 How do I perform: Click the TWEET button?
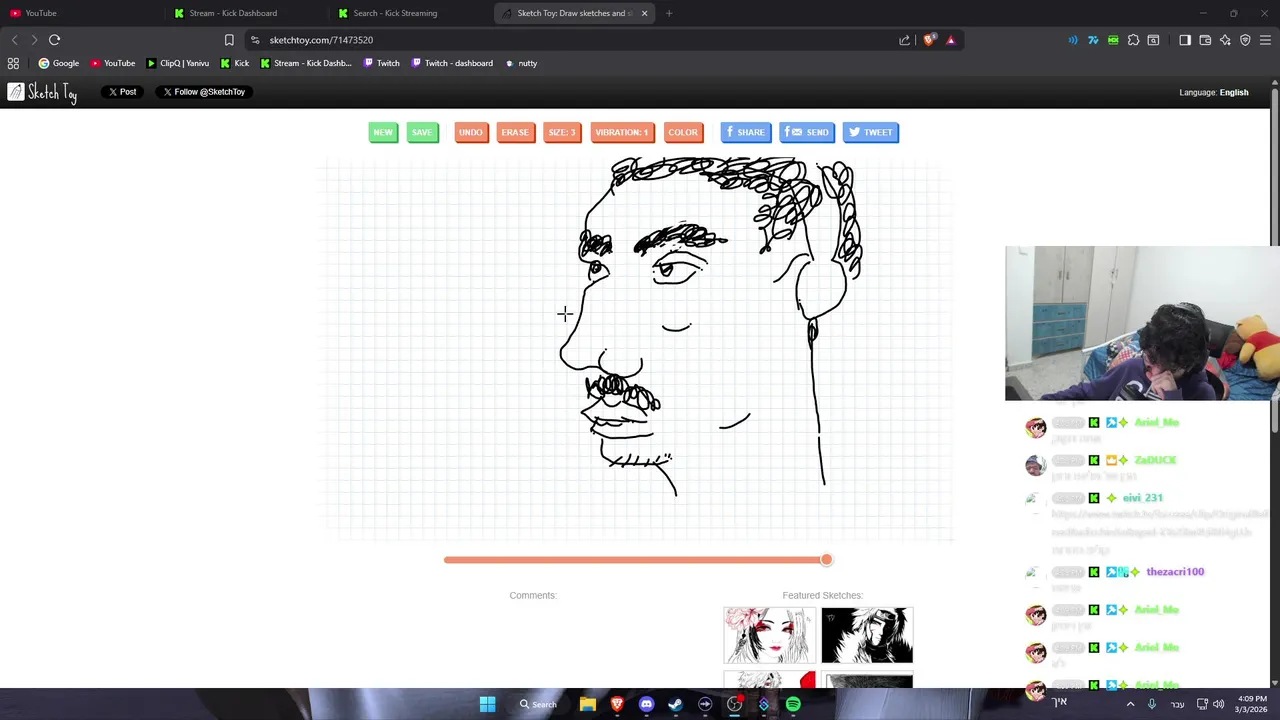(x=870, y=132)
